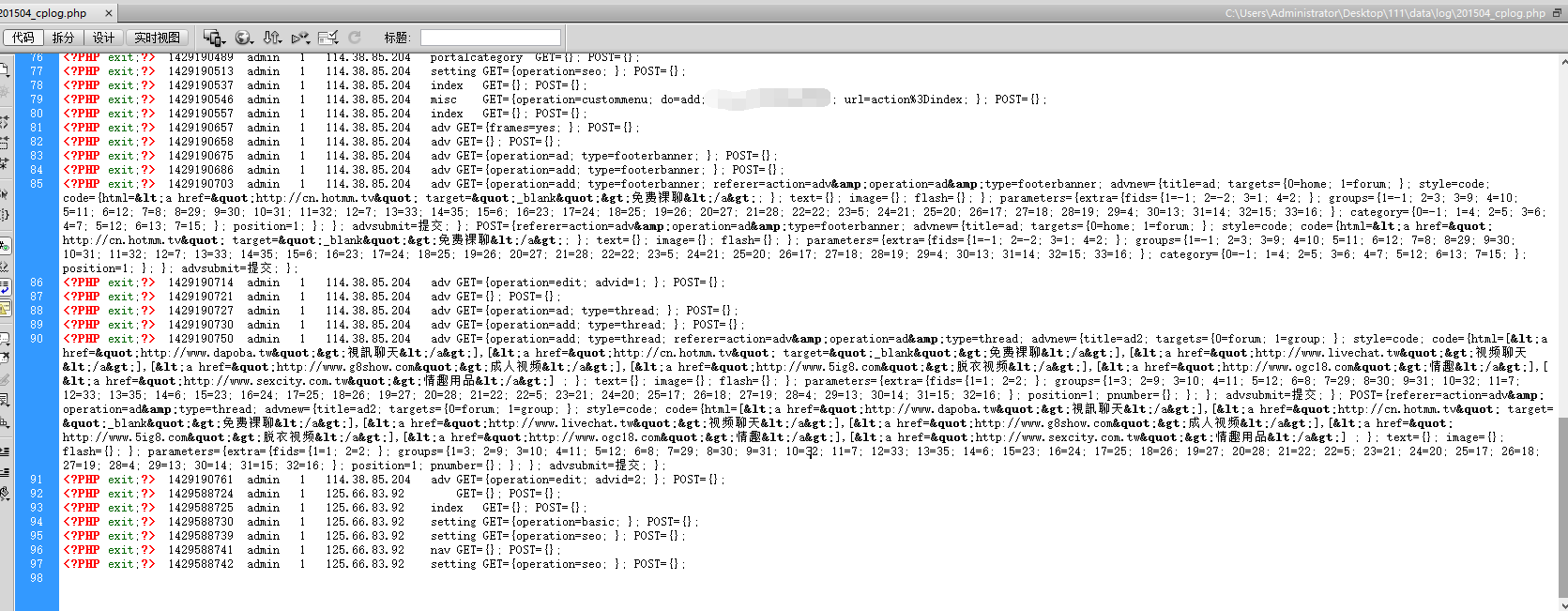The height and width of the screenshot is (611, 1568).
Task: Click the vertical scrollbar up arrow
Action: [x=1563, y=62]
